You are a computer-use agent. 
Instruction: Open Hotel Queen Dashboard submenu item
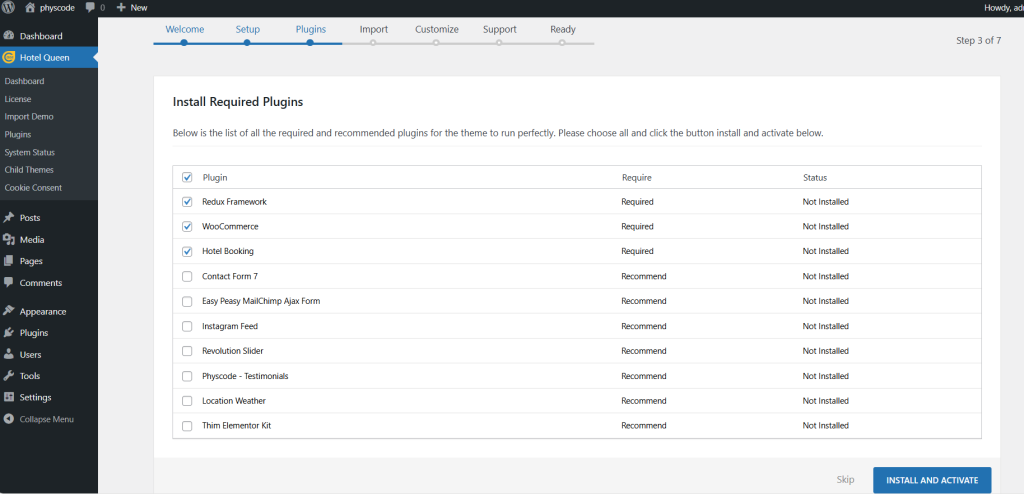[x=24, y=81]
